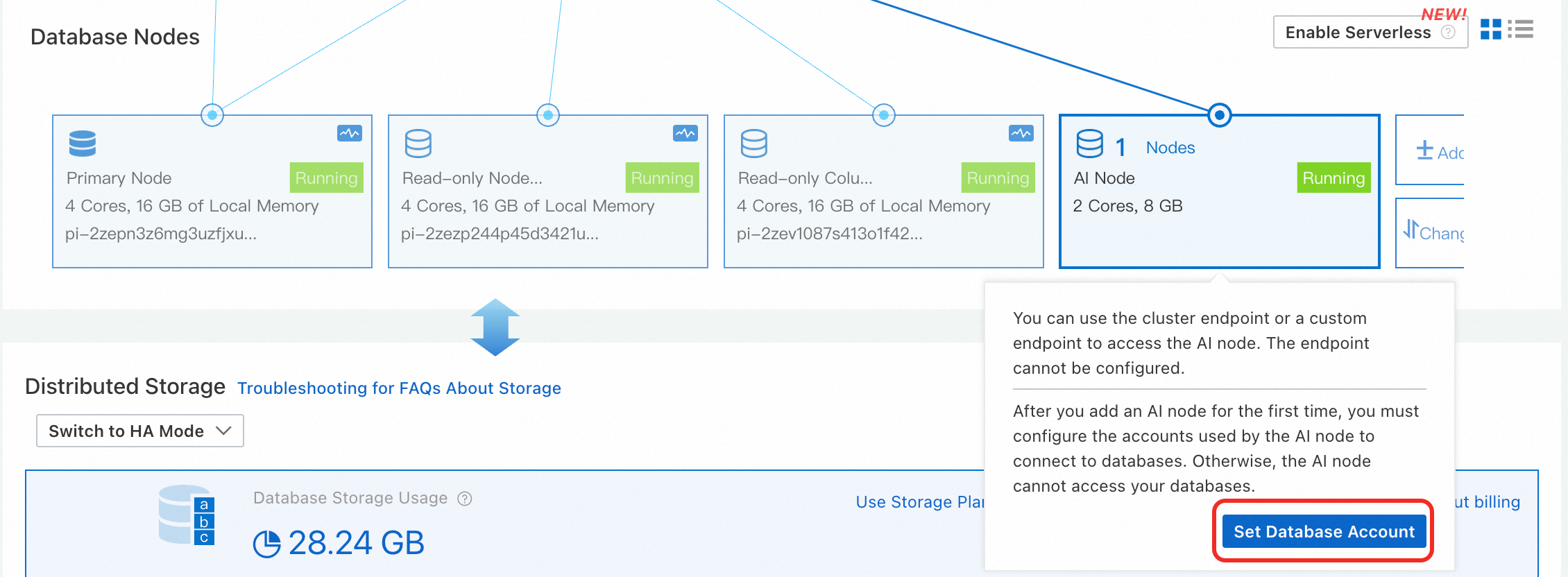Open Primary Node performance monitoring icon

[x=349, y=133]
